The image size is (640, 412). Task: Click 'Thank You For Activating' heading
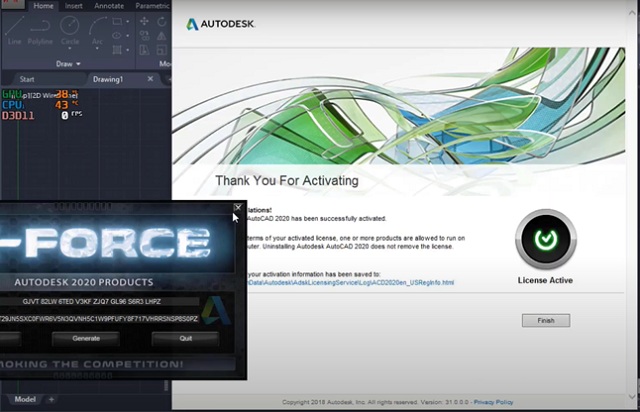coord(287,180)
